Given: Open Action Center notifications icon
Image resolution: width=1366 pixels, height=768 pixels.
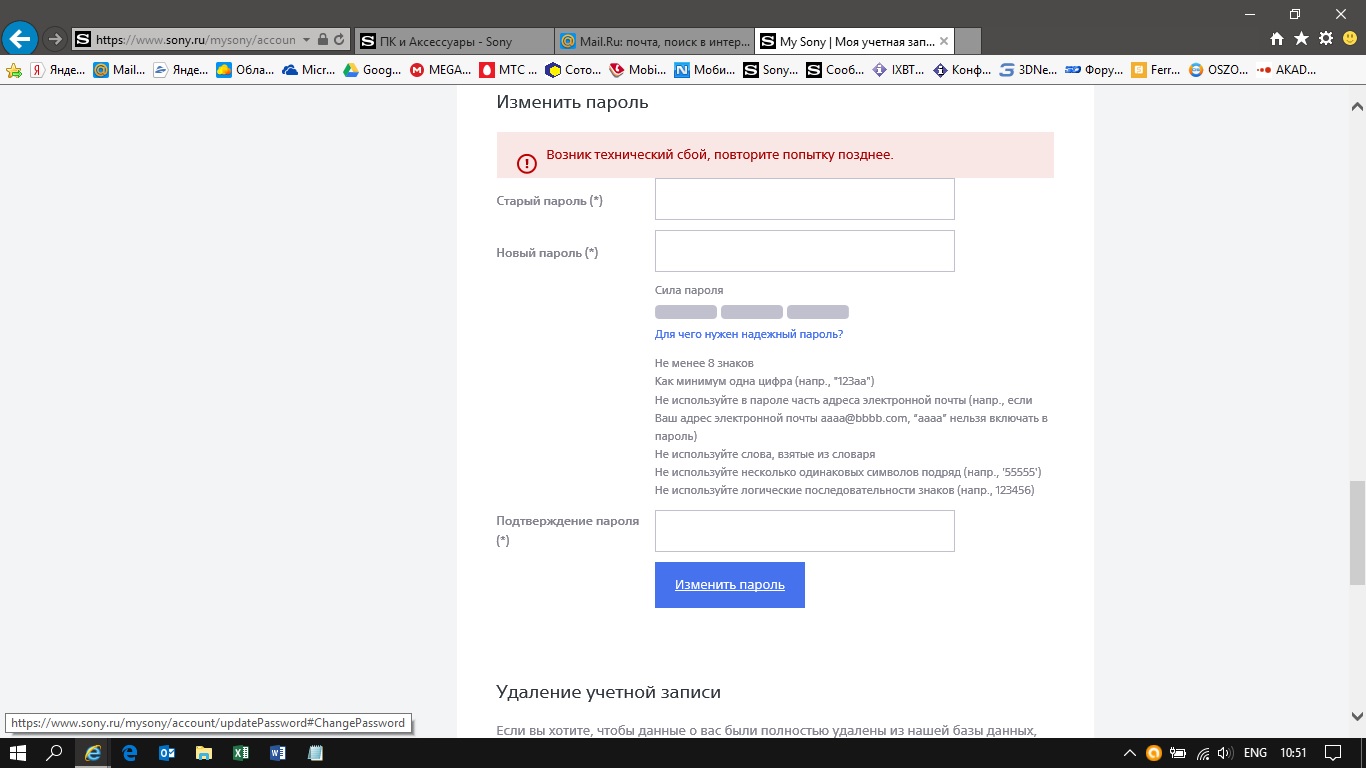Looking at the screenshot, I should 1333,753.
